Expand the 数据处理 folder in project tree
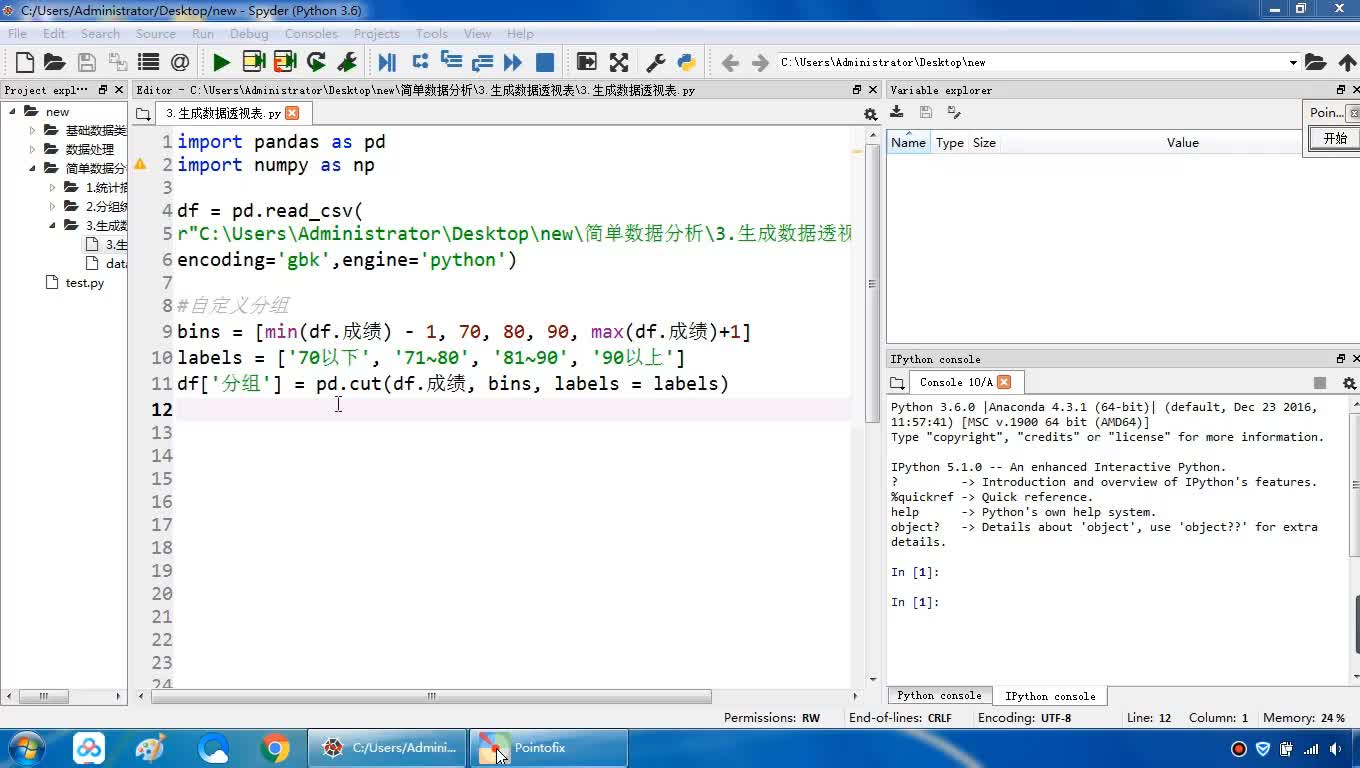 point(33,149)
